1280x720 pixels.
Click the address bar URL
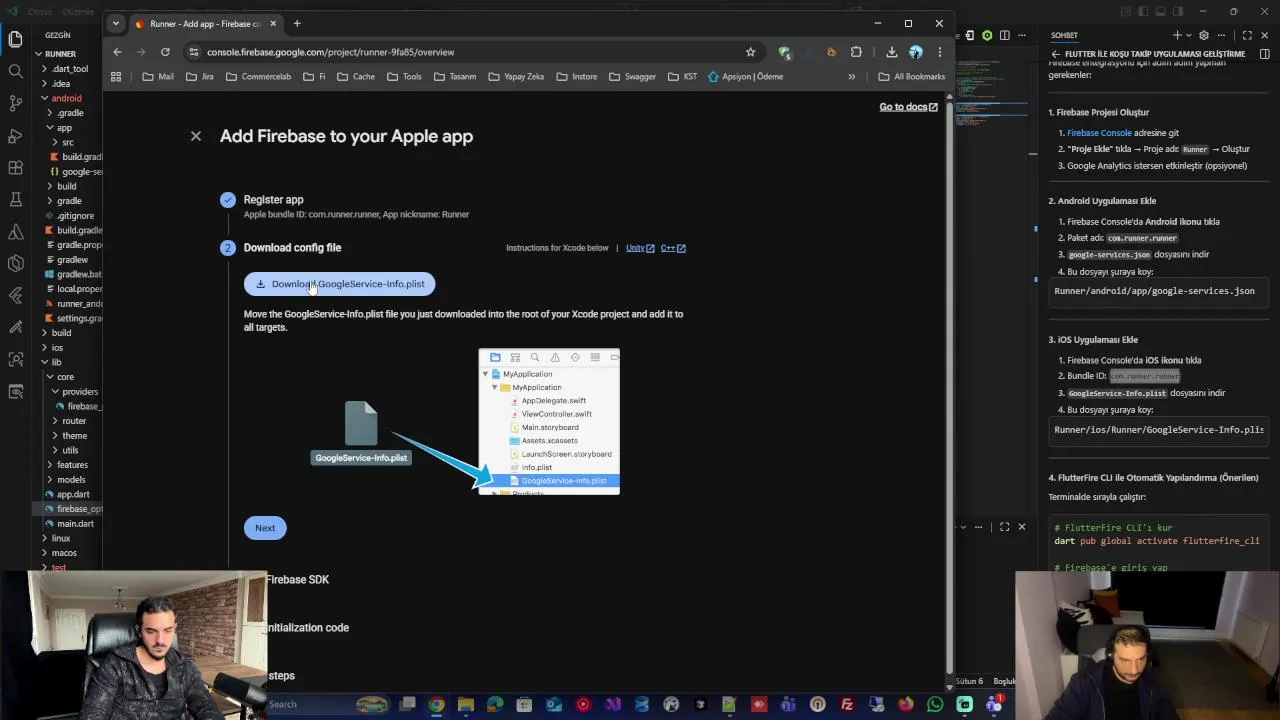tap(330, 52)
